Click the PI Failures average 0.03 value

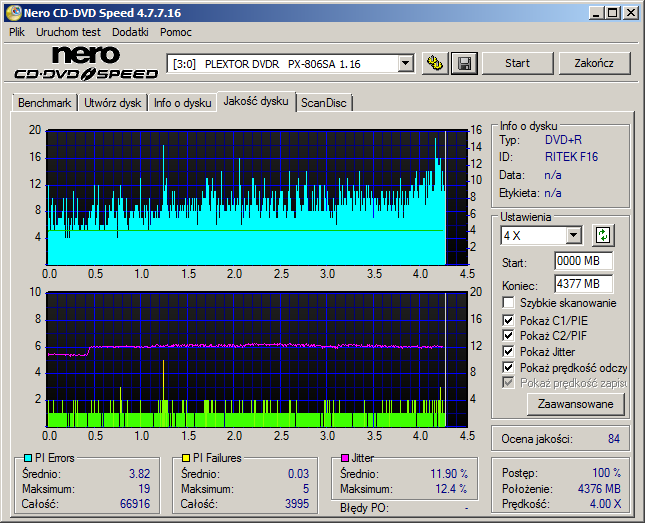(298, 474)
